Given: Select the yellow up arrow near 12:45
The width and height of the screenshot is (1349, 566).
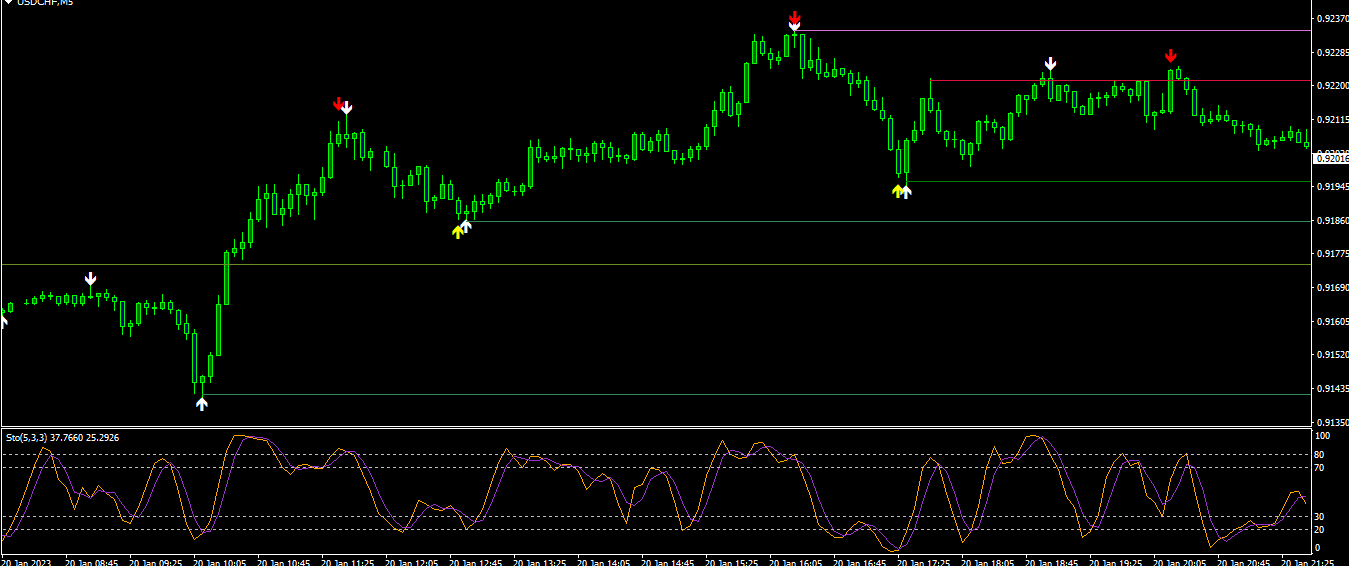Looking at the screenshot, I should [x=457, y=231].
